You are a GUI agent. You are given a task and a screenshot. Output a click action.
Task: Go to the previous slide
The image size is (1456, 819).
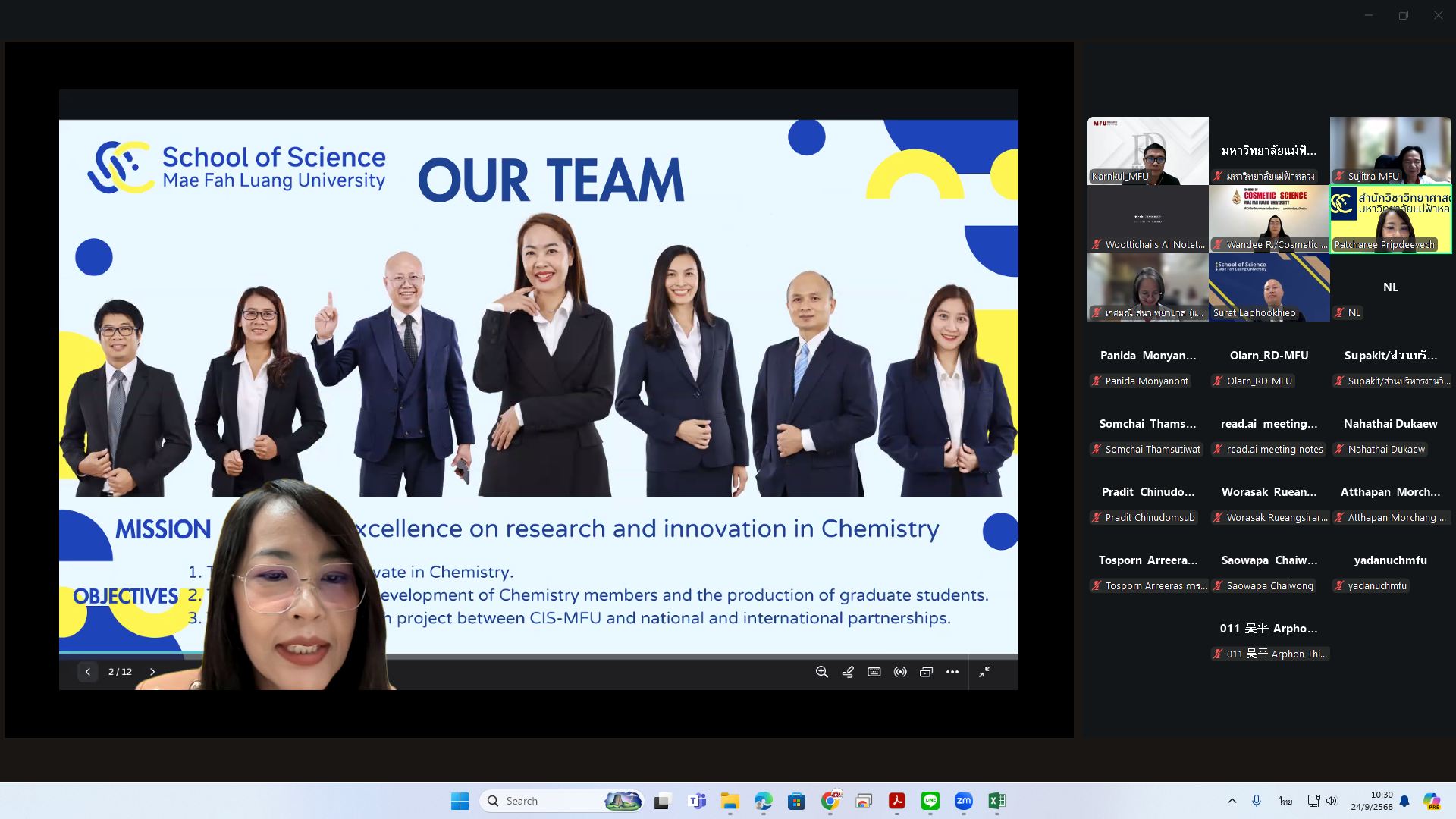click(87, 672)
